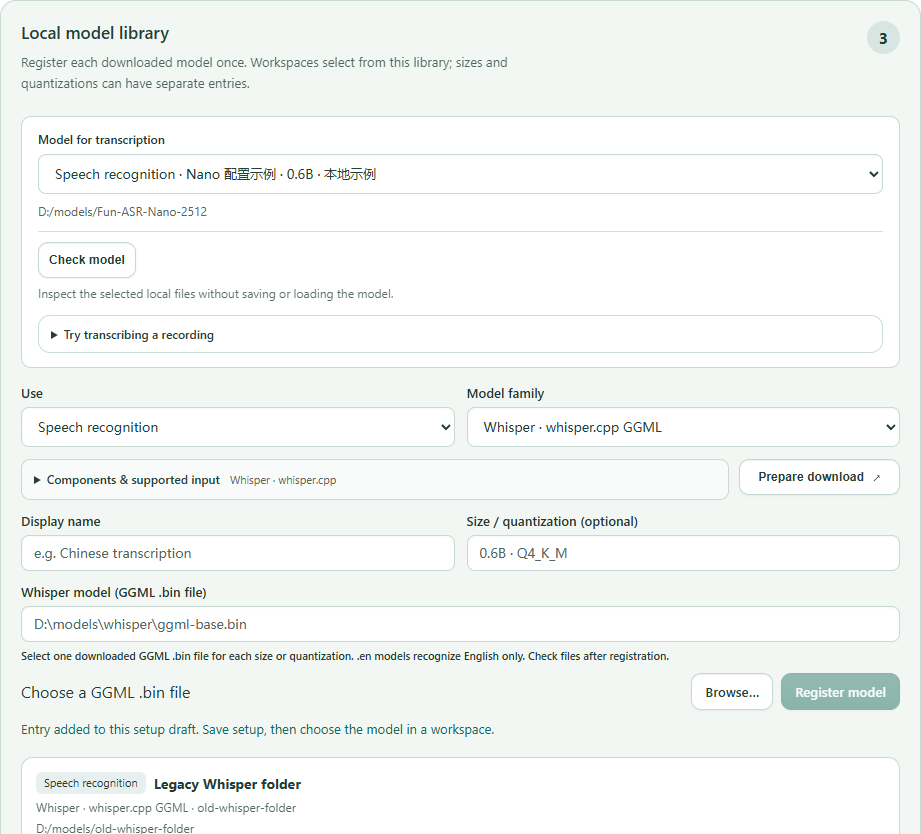
Task: Click the triangle next to Components & supported input
Action: [37, 480]
